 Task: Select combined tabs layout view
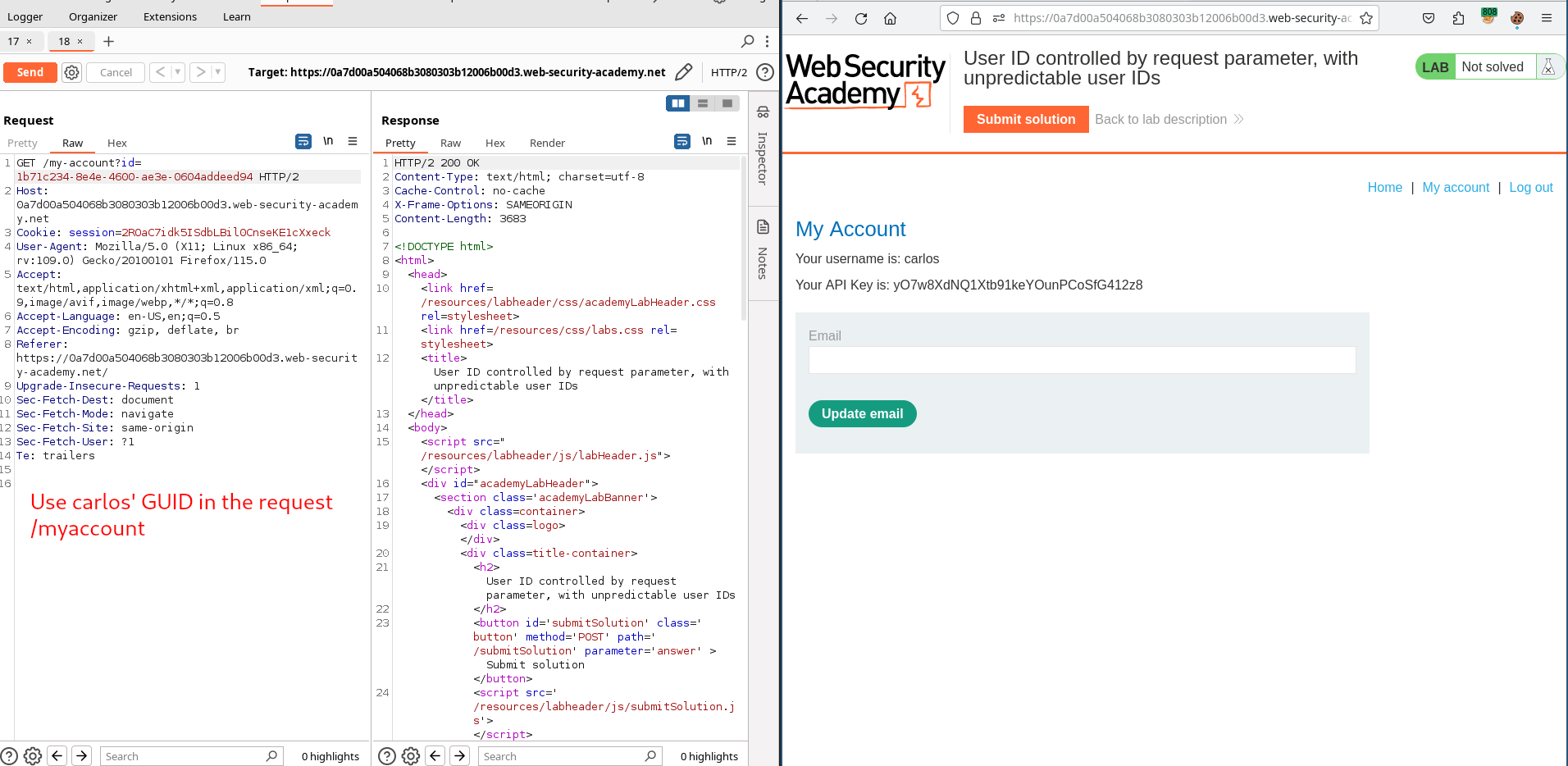point(727,103)
